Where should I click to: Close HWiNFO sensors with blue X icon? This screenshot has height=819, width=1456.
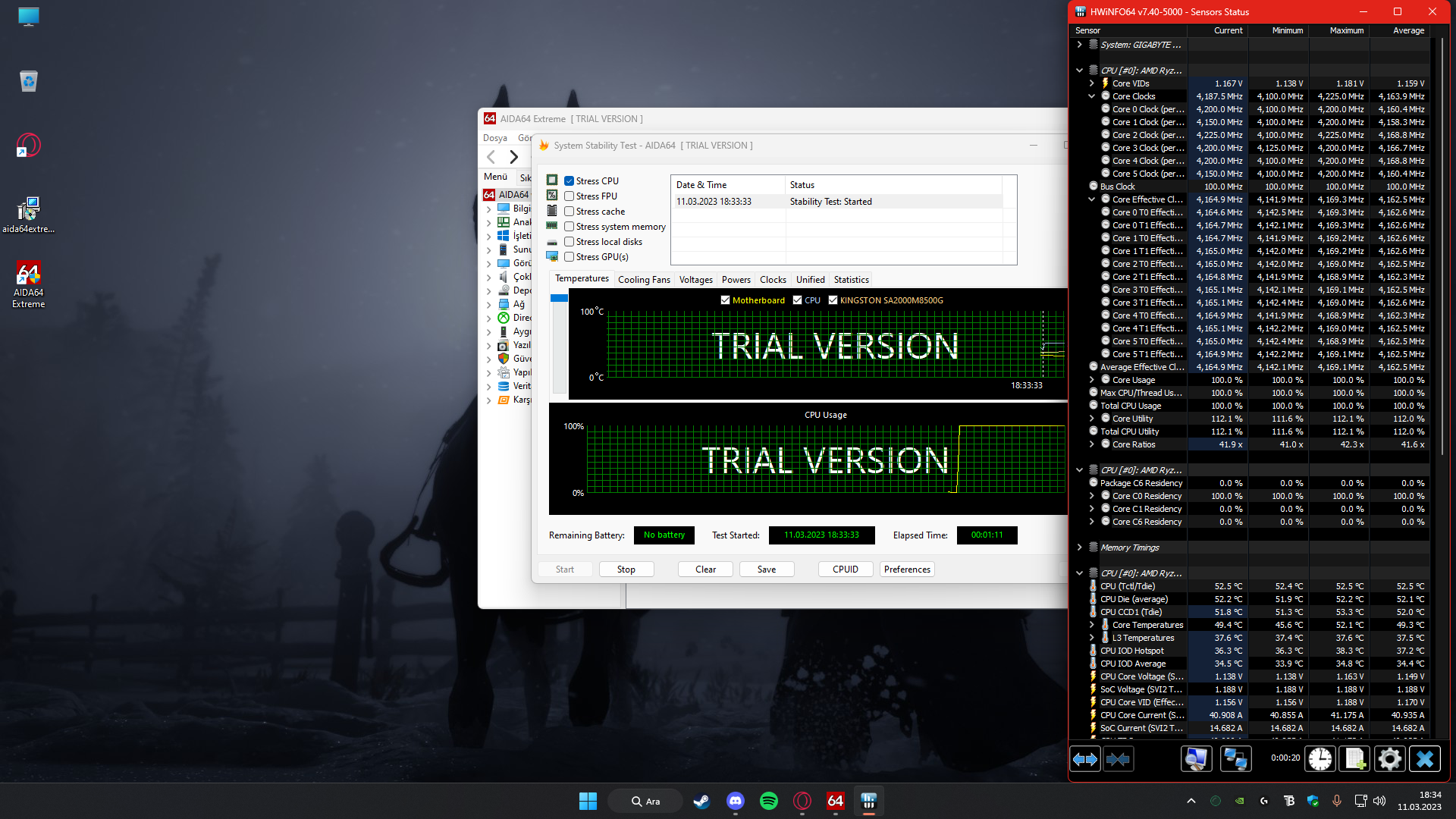tap(1425, 759)
